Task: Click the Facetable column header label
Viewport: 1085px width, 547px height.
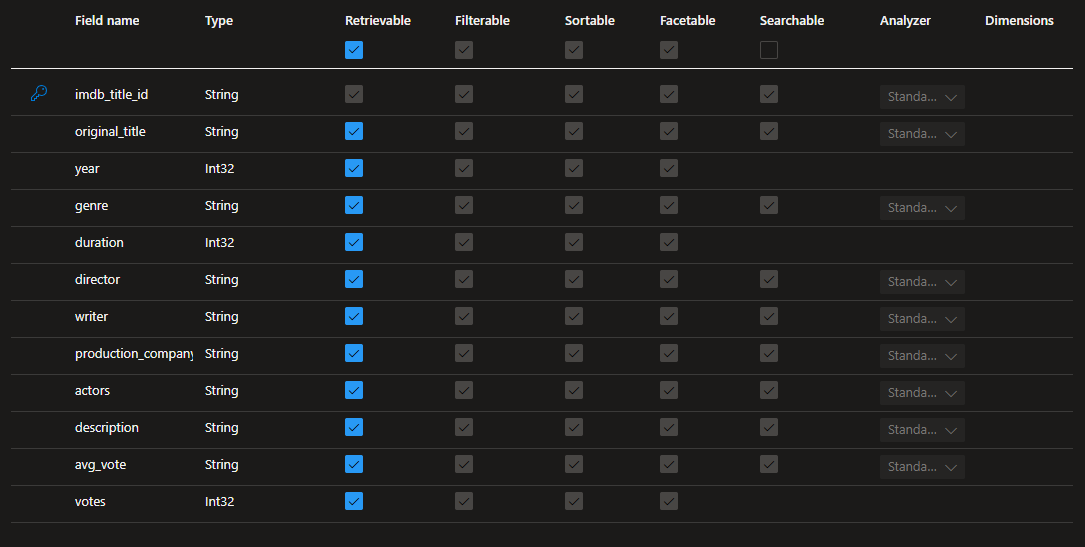Action: click(687, 21)
